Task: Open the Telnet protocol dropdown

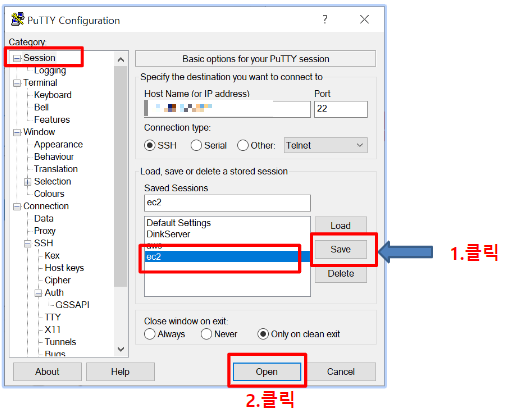Action: [x=326, y=145]
